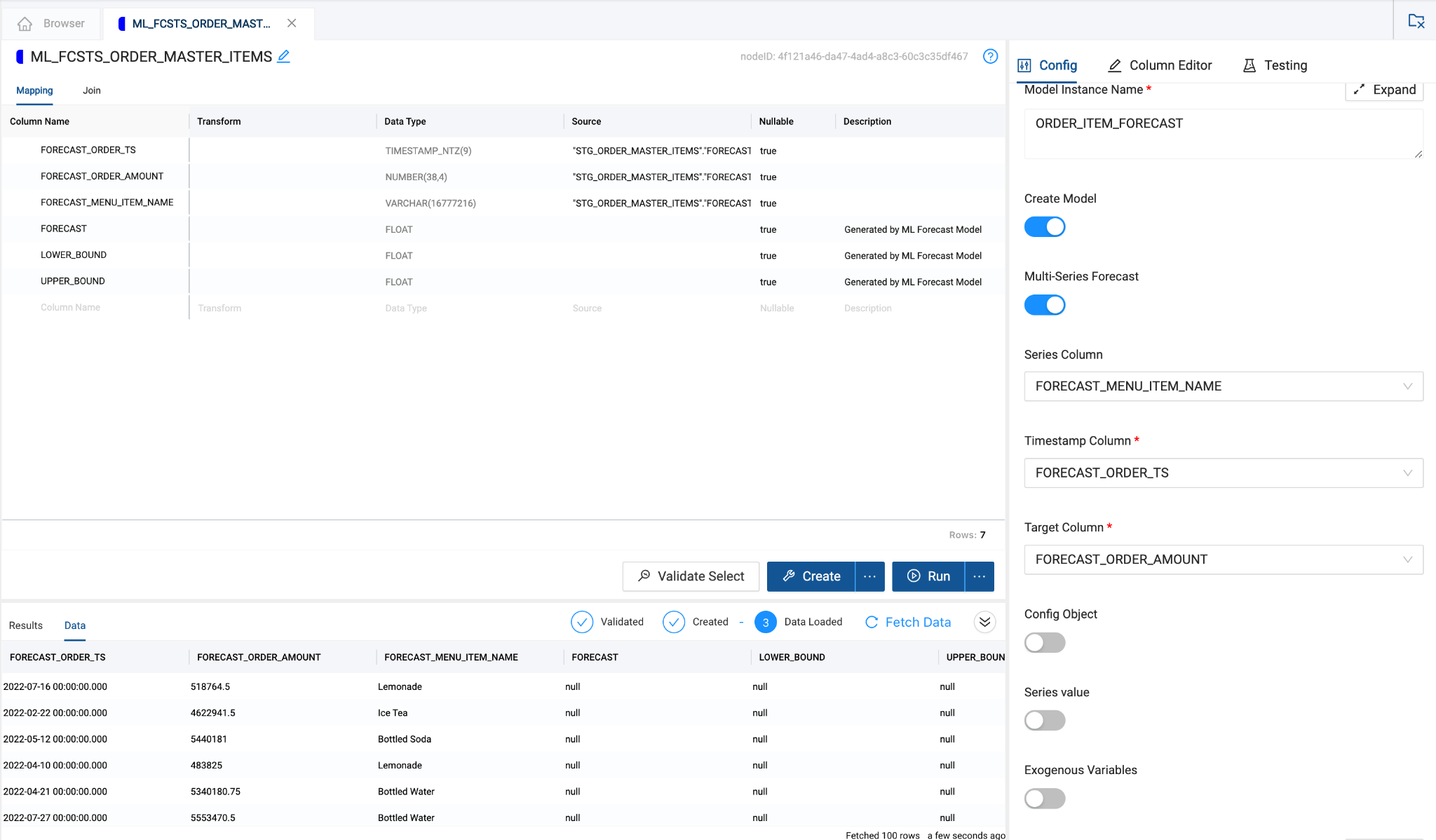This screenshot has width=1436, height=840.
Task: Open the help question mark icon
Action: coord(990,56)
